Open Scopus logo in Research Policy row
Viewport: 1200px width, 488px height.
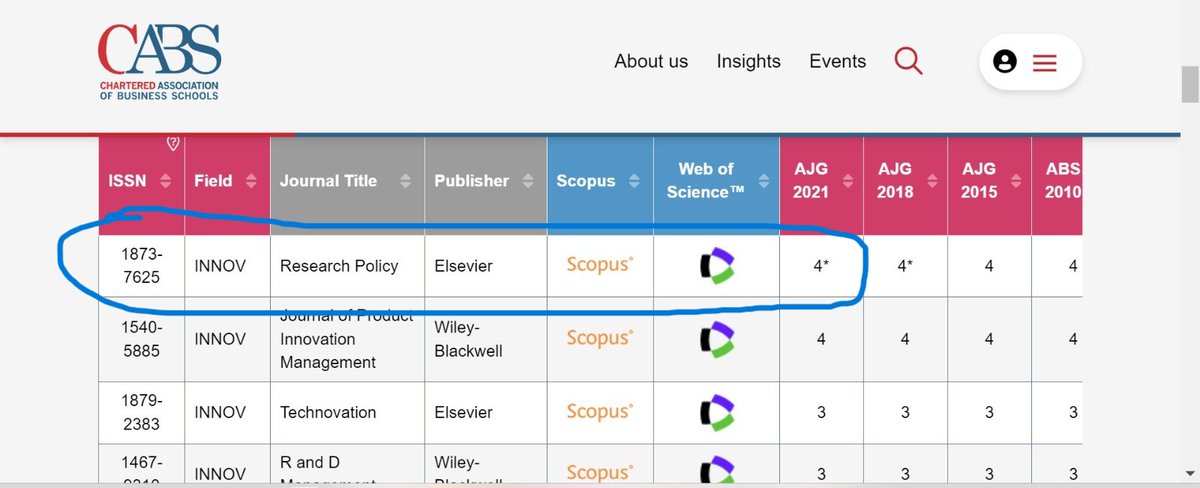[x=600, y=265]
